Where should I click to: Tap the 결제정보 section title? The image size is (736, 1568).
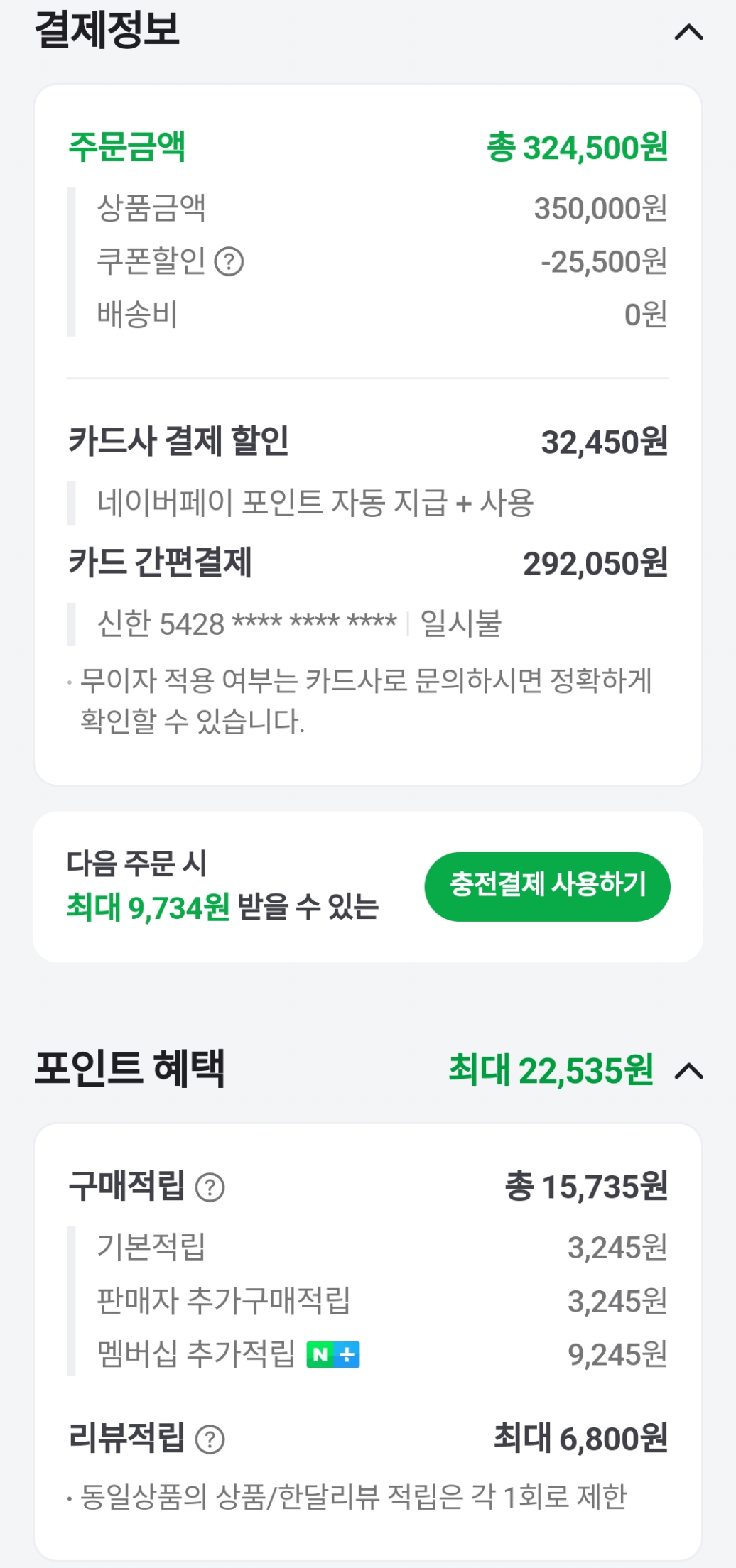click(x=107, y=30)
